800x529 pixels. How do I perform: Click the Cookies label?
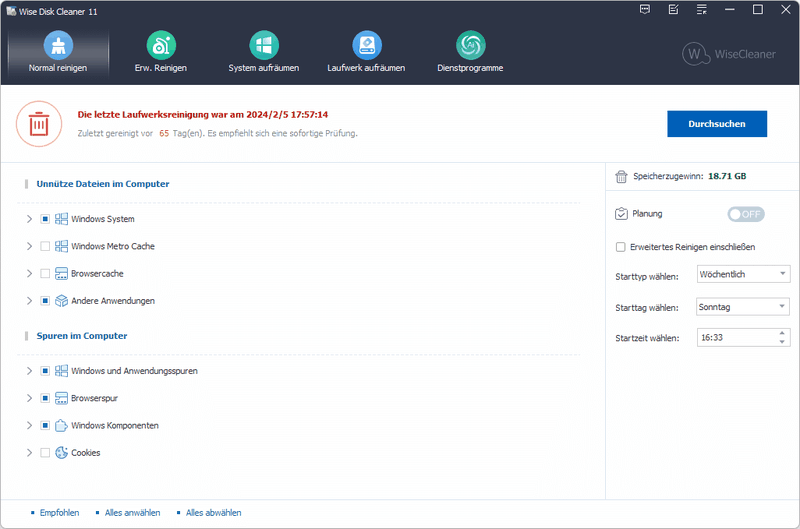coord(86,452)
